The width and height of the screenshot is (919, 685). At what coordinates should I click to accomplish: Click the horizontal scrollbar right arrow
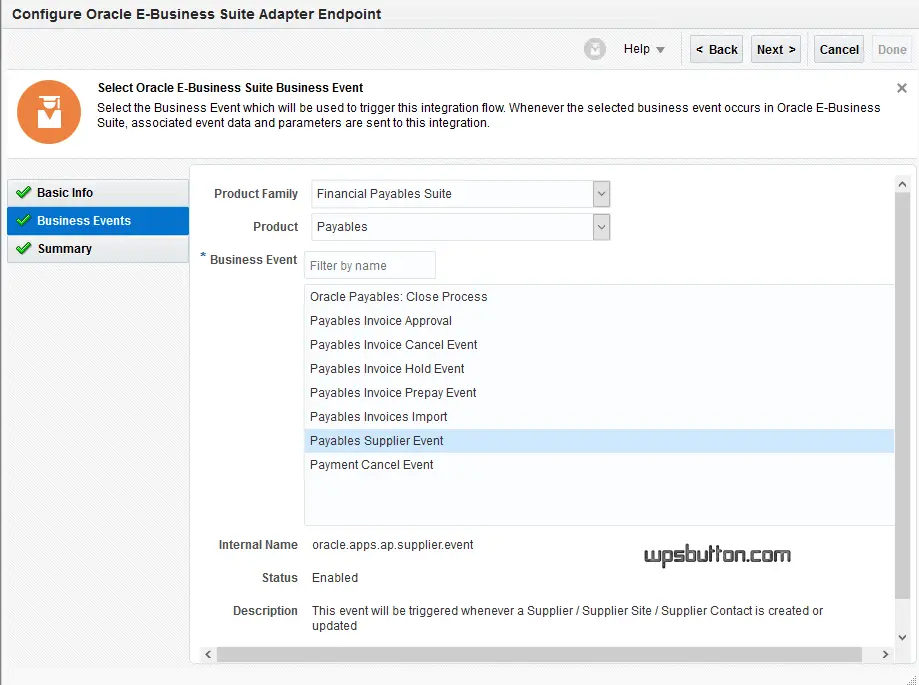[x=885, y=655]
